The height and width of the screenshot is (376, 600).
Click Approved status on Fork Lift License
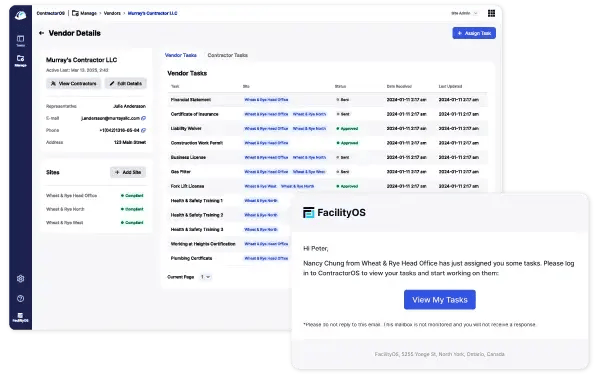point(347,186)
